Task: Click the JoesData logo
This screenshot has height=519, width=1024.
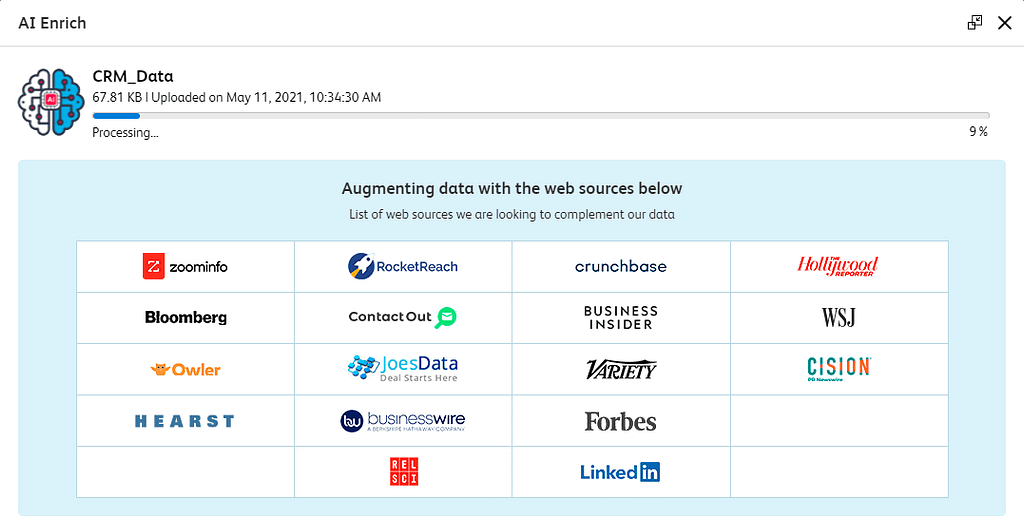Action: pyautogui.click(x=403, y=368)
